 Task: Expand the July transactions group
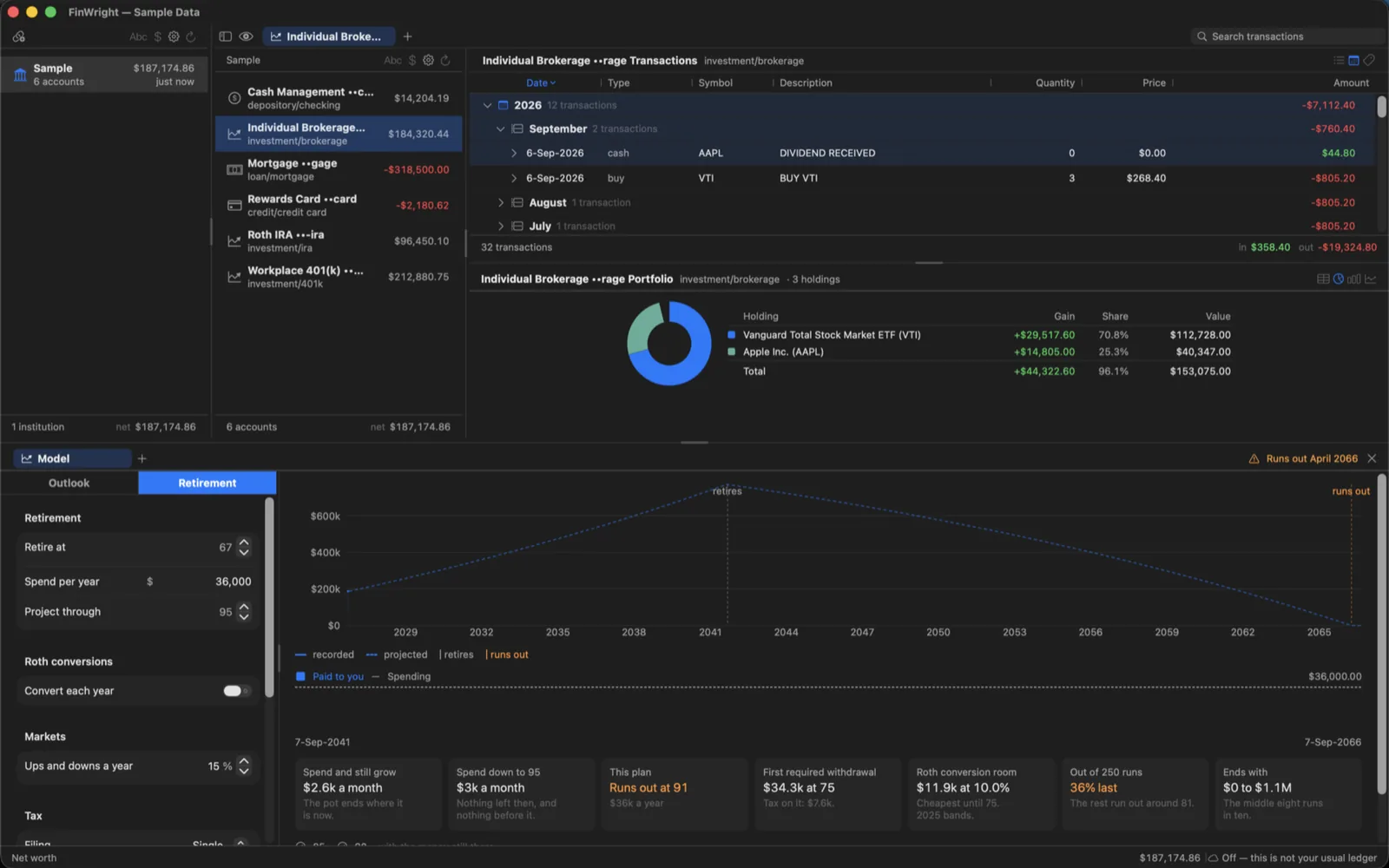501,226
